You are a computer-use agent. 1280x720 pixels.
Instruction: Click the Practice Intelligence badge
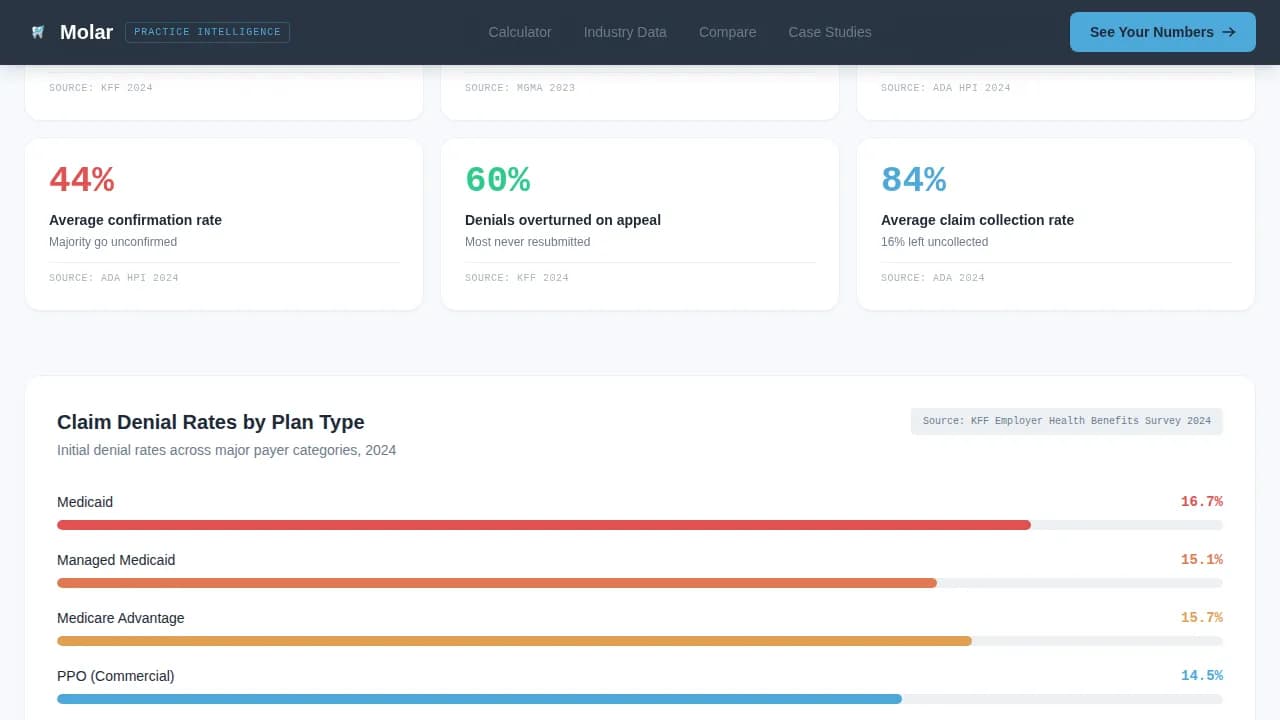pos(207,32)
